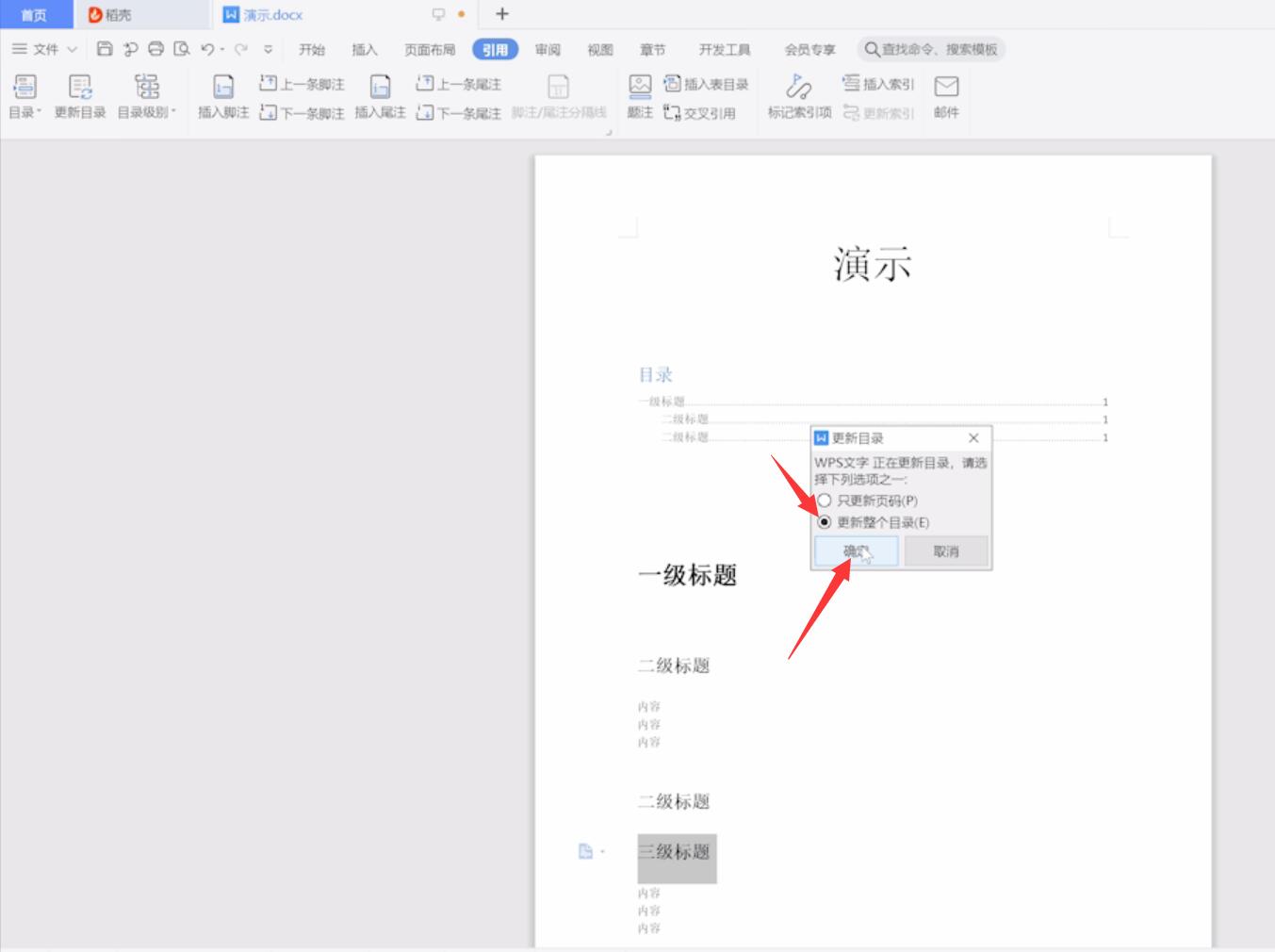1275x952 pixels.
Task: Select 只更新页码(P) radio option
Action: click(867, 501)
